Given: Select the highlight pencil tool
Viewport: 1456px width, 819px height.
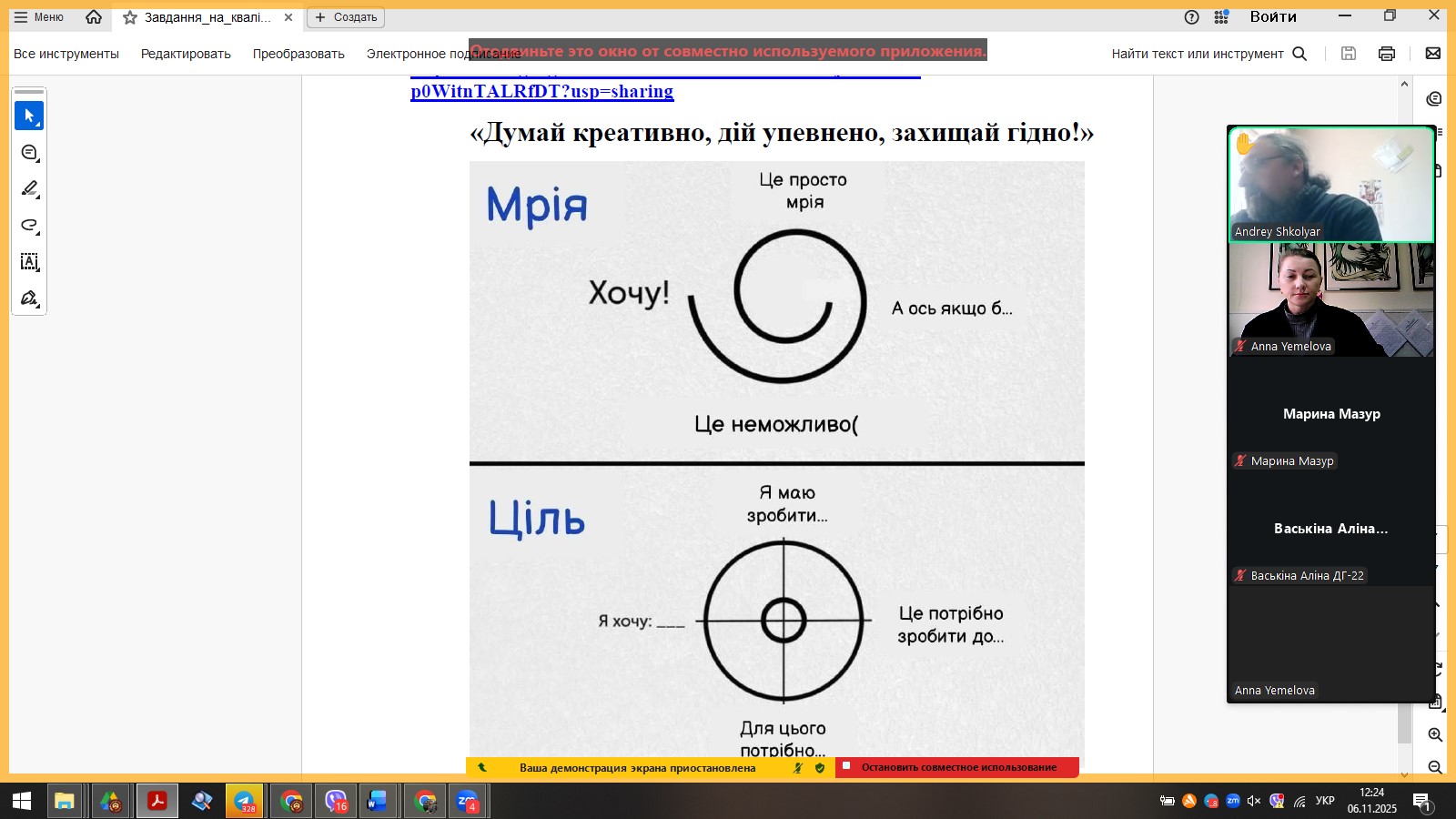Looking at the screenshot, I should (28, 188).
